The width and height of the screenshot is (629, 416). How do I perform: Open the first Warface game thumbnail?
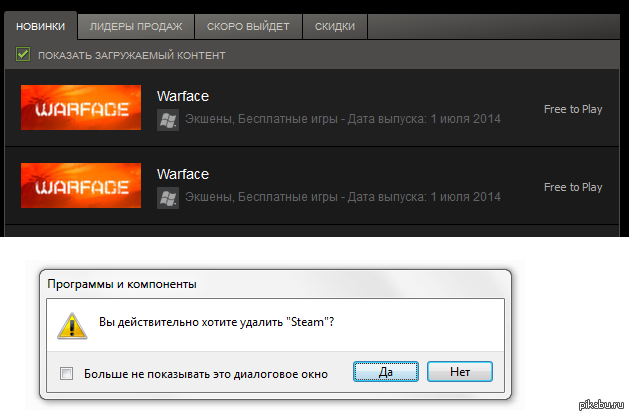point(81,108)
